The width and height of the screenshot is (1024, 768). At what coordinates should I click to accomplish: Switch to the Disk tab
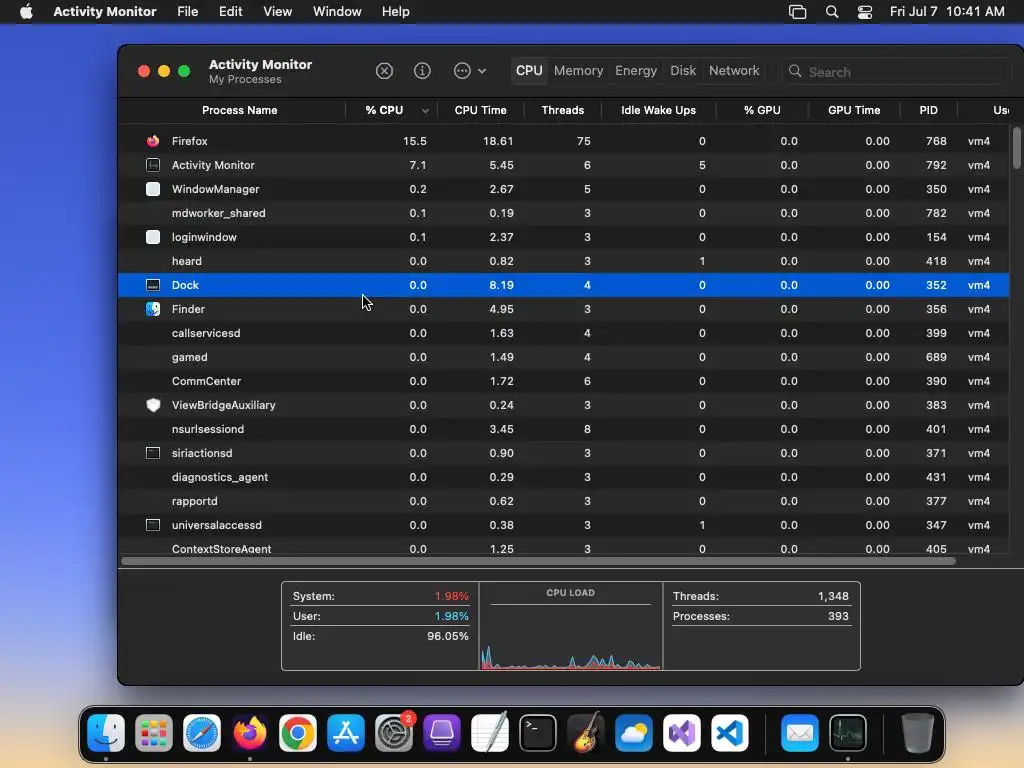[683, 71]
